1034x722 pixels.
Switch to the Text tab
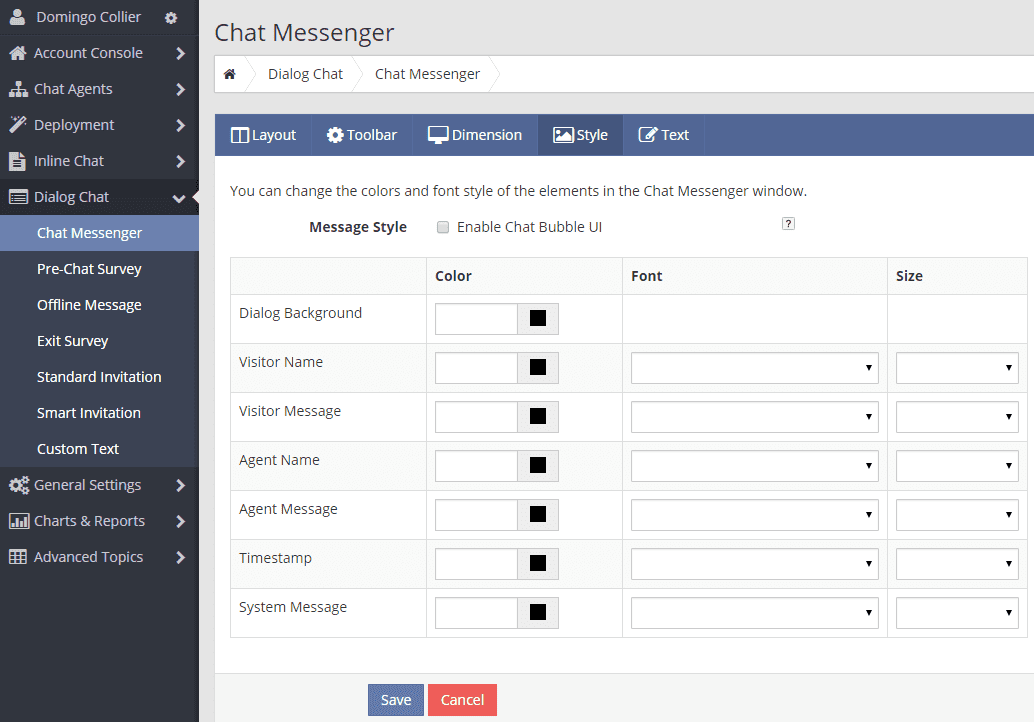pos(663,134)
